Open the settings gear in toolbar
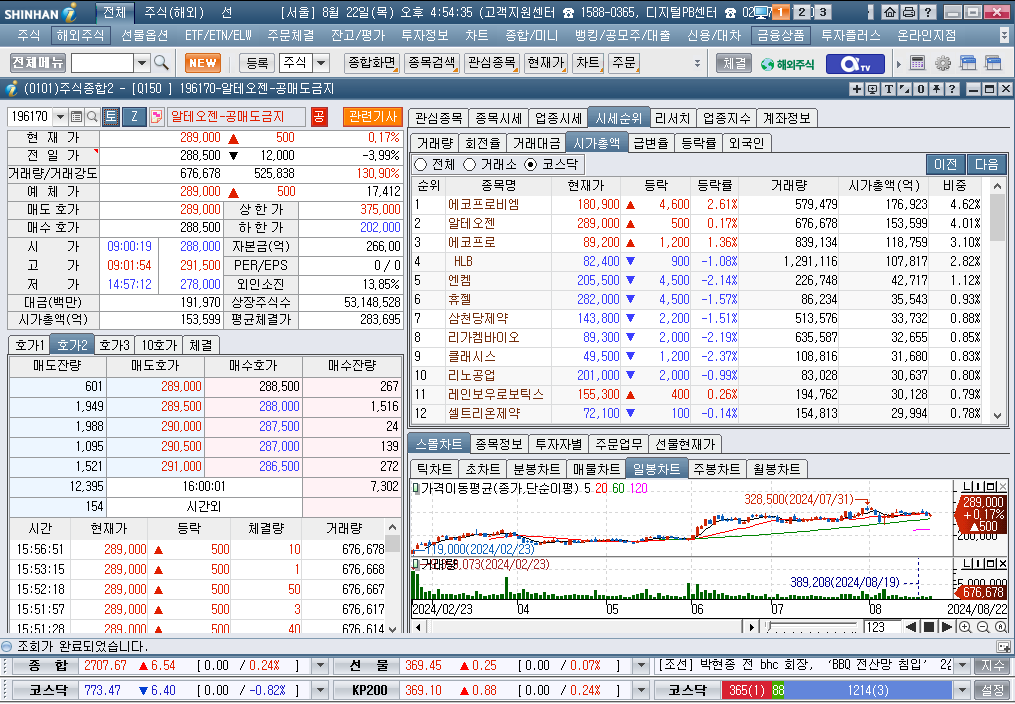The image size is (1015, 704). click(x=942, y=63)
